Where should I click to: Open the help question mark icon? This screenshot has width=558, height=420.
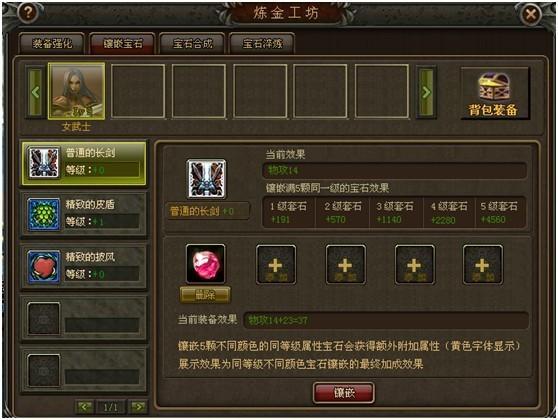pos(28,13)
